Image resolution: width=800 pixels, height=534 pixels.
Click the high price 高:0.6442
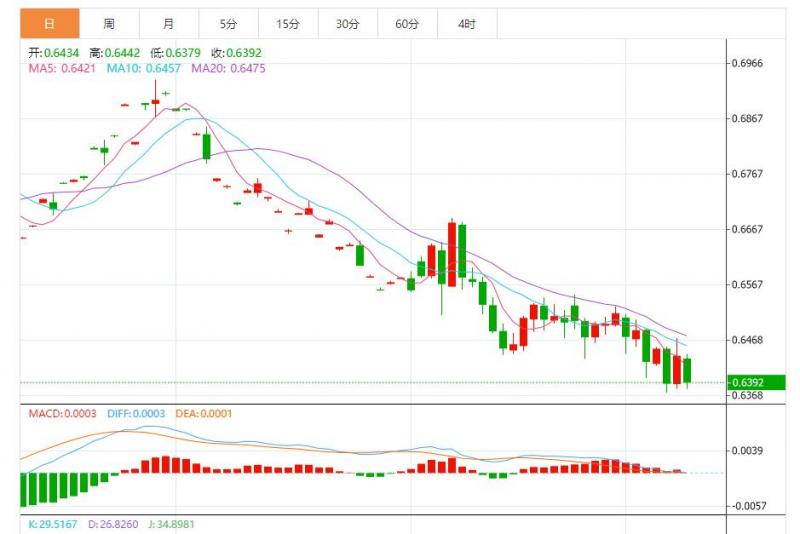tap(114, 53)
